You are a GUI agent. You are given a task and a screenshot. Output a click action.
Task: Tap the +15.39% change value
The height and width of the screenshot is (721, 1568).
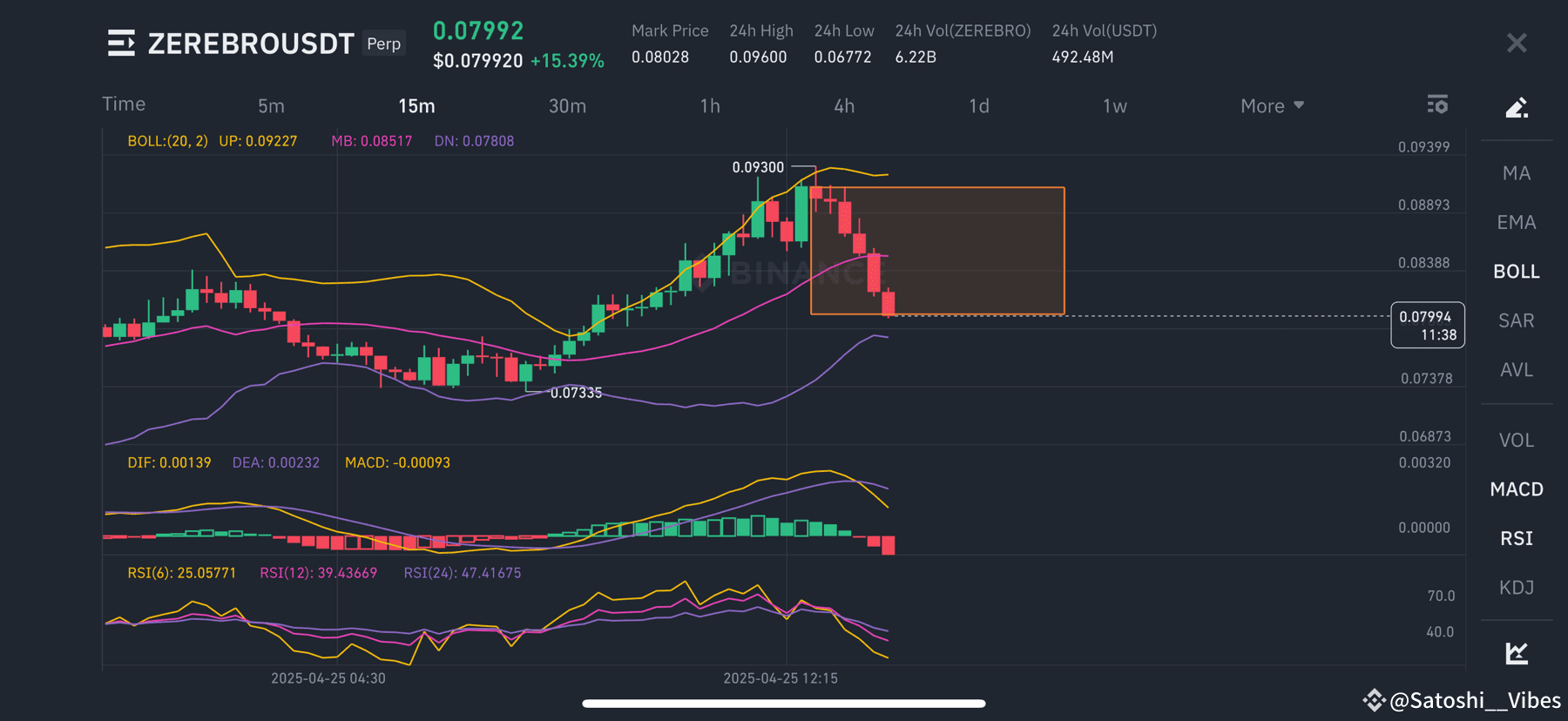pos(567,61)
